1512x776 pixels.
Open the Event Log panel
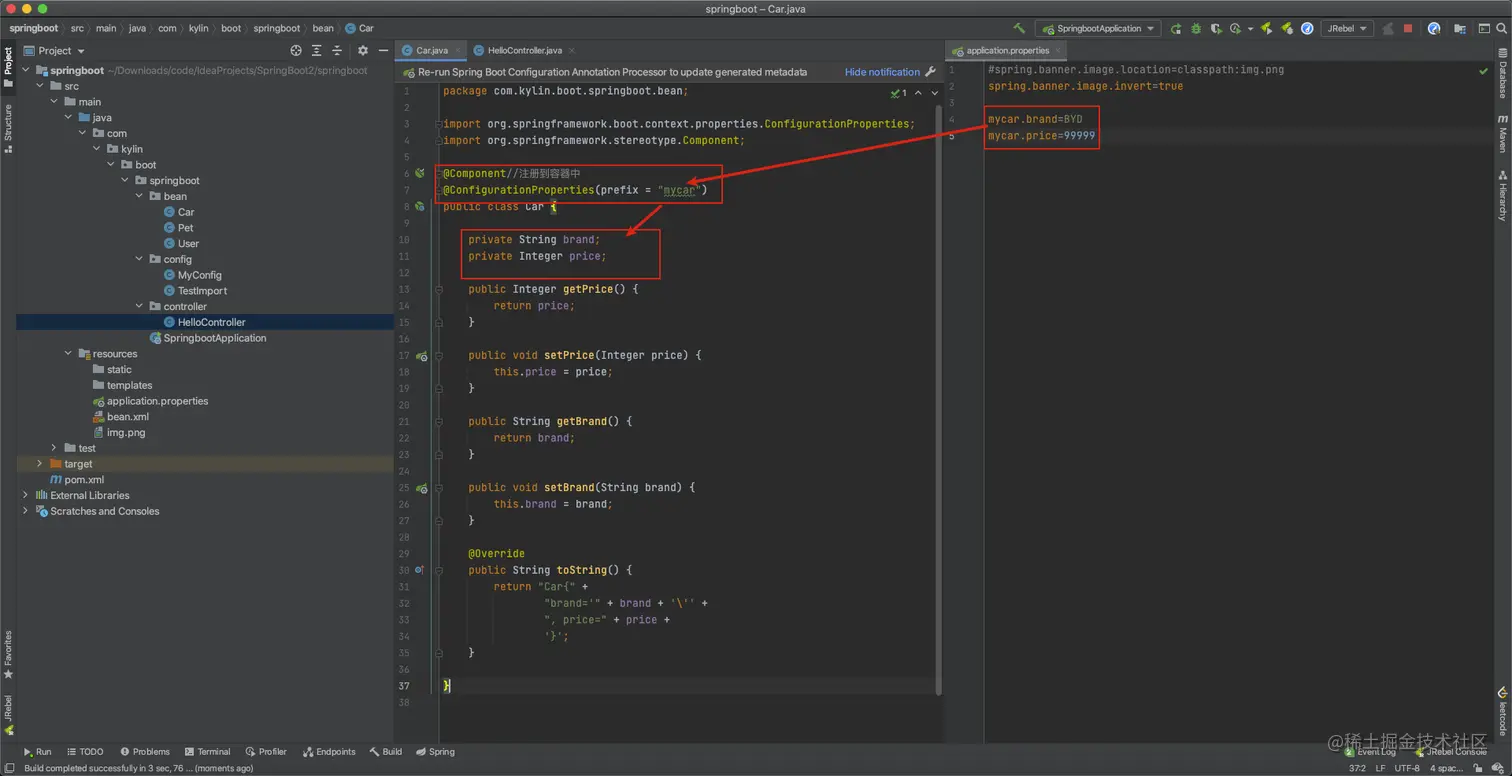point(1370,752)
